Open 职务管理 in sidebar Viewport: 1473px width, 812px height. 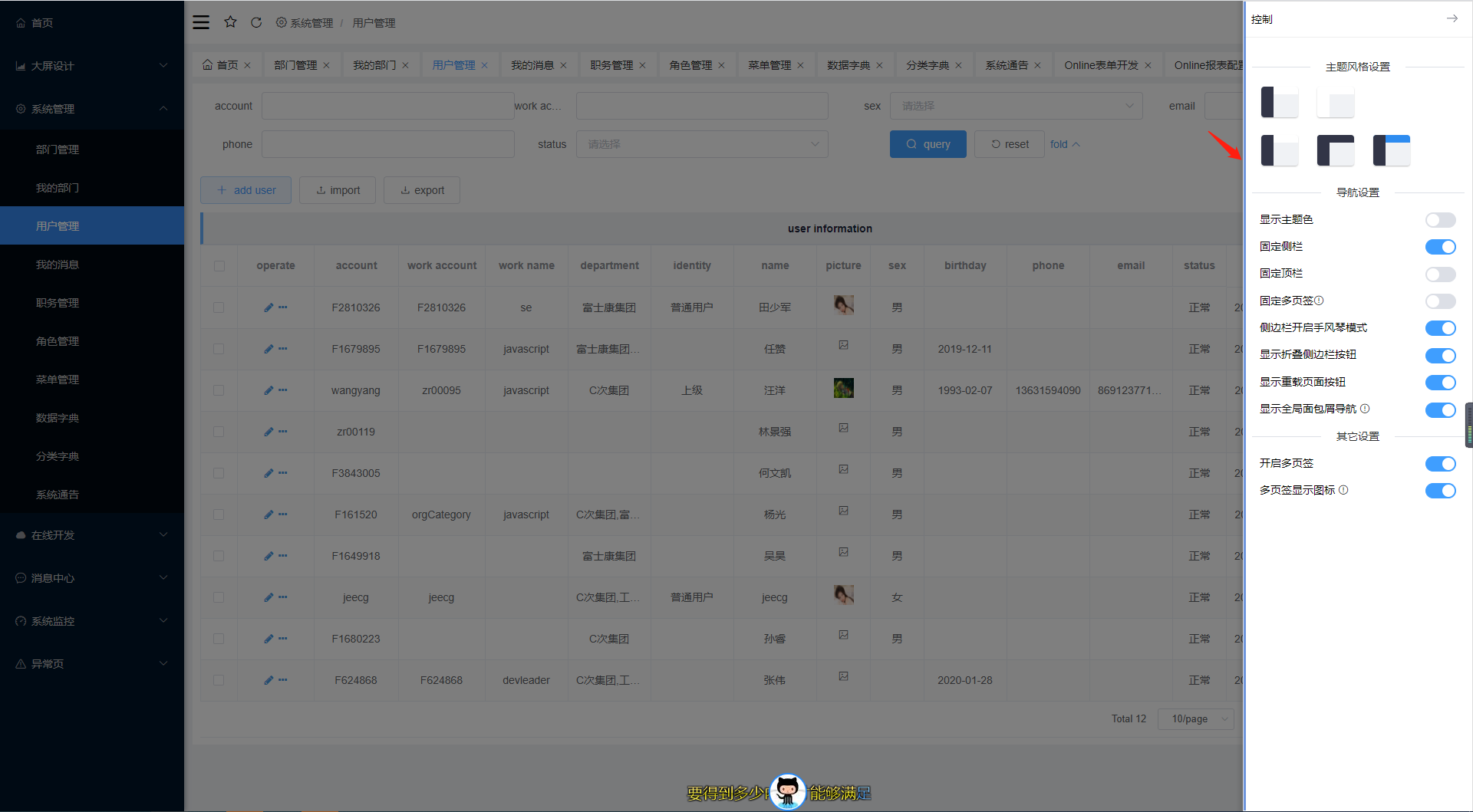pyautogui.click(x=92, y=303)
